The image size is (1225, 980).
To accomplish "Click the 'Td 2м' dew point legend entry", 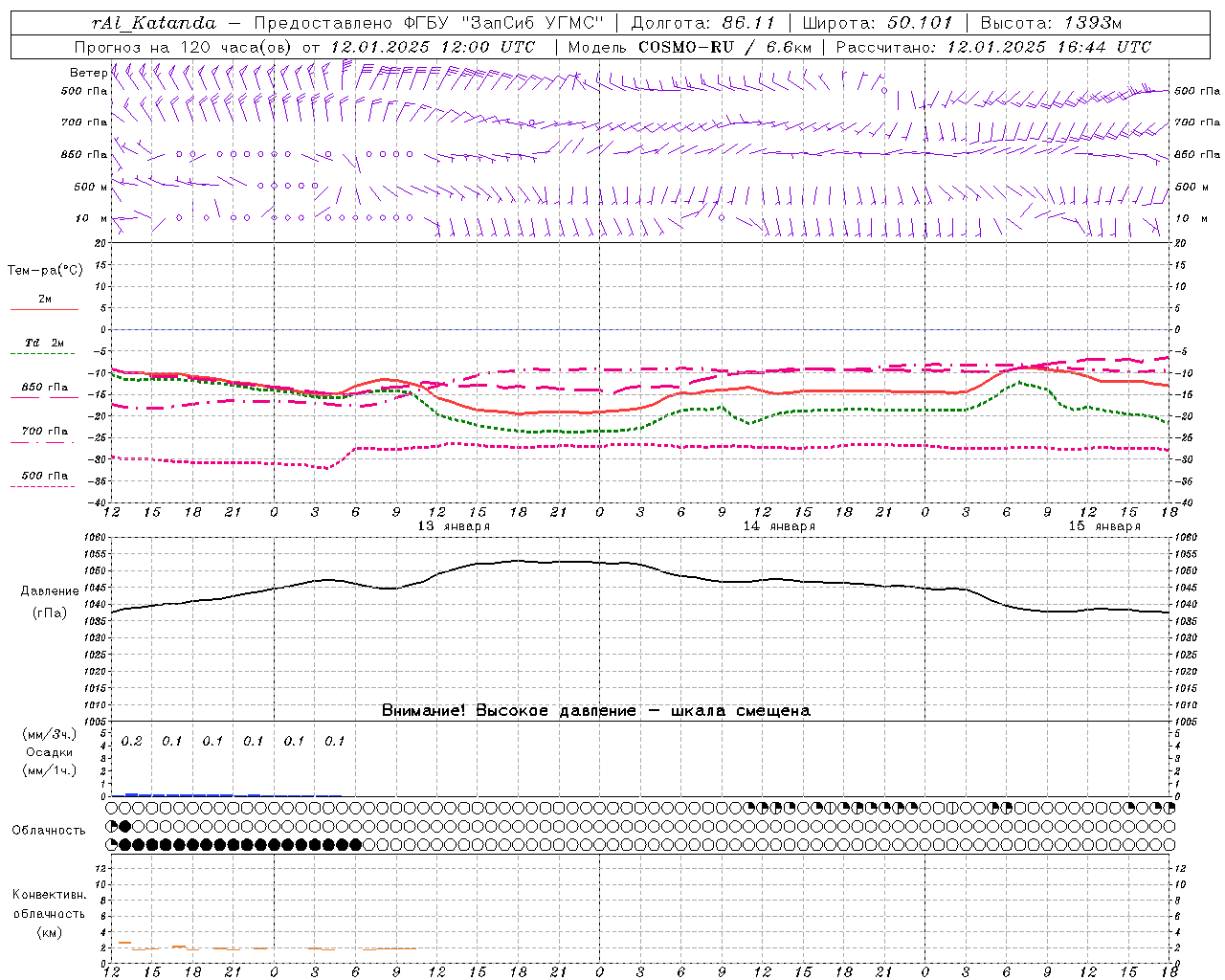I will [x=45, y=343].
